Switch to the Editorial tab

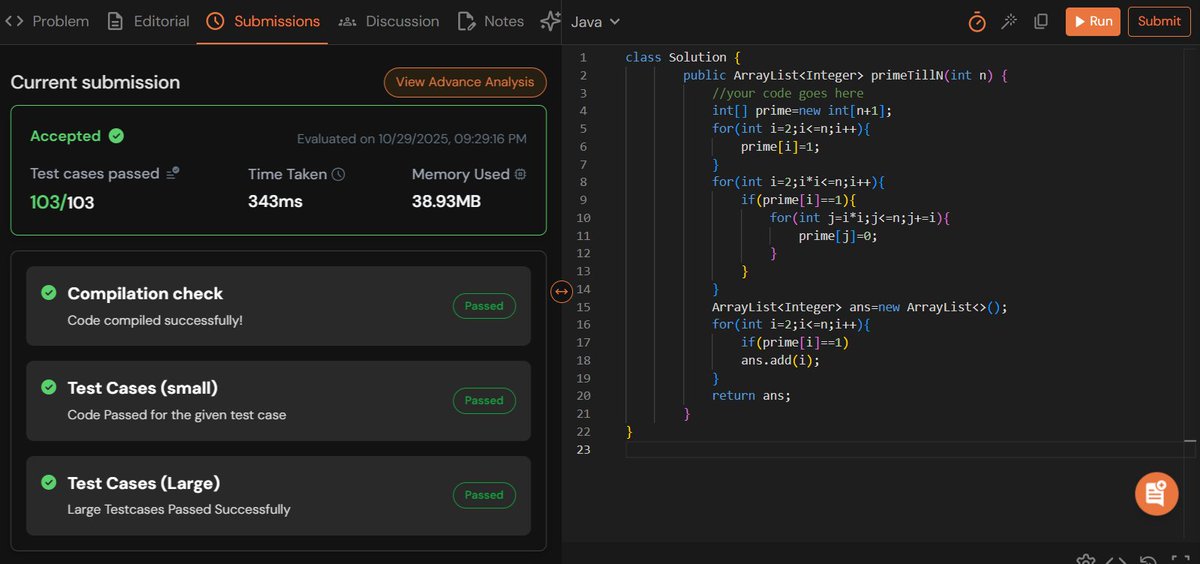(148, 21)
